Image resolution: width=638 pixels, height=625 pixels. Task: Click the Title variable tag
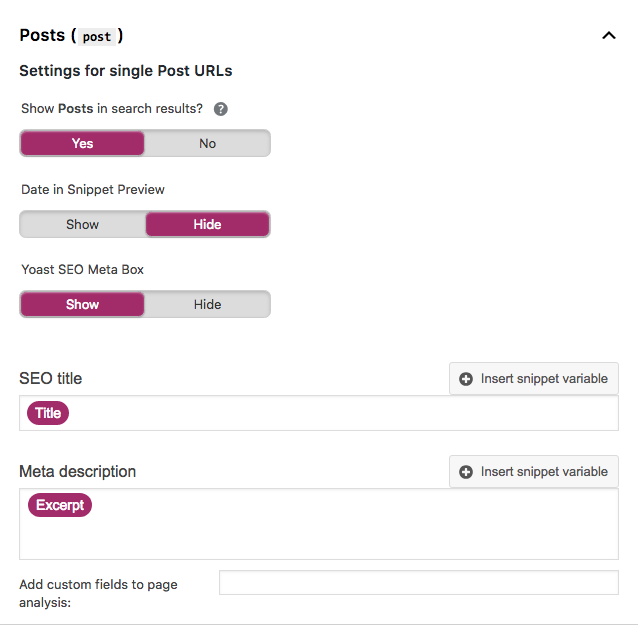pyautogui.click(x=48, y=413)
